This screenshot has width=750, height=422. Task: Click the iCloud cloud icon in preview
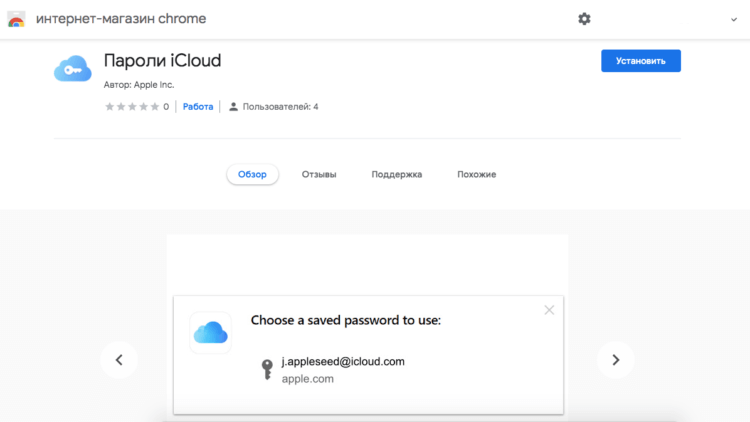(x=210, y=332)
